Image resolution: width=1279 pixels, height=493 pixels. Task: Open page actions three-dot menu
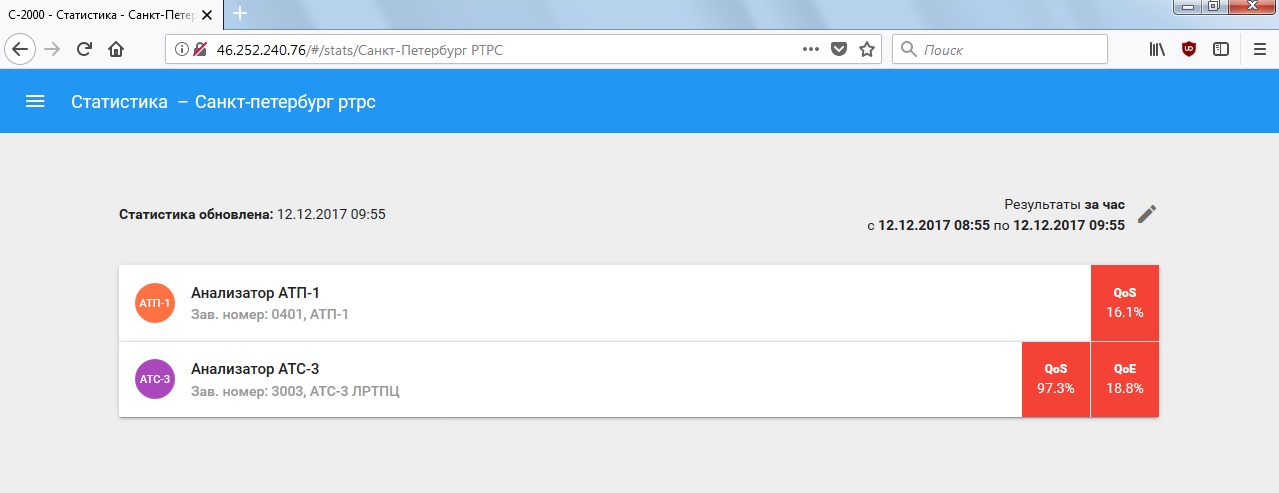[811, 49]
